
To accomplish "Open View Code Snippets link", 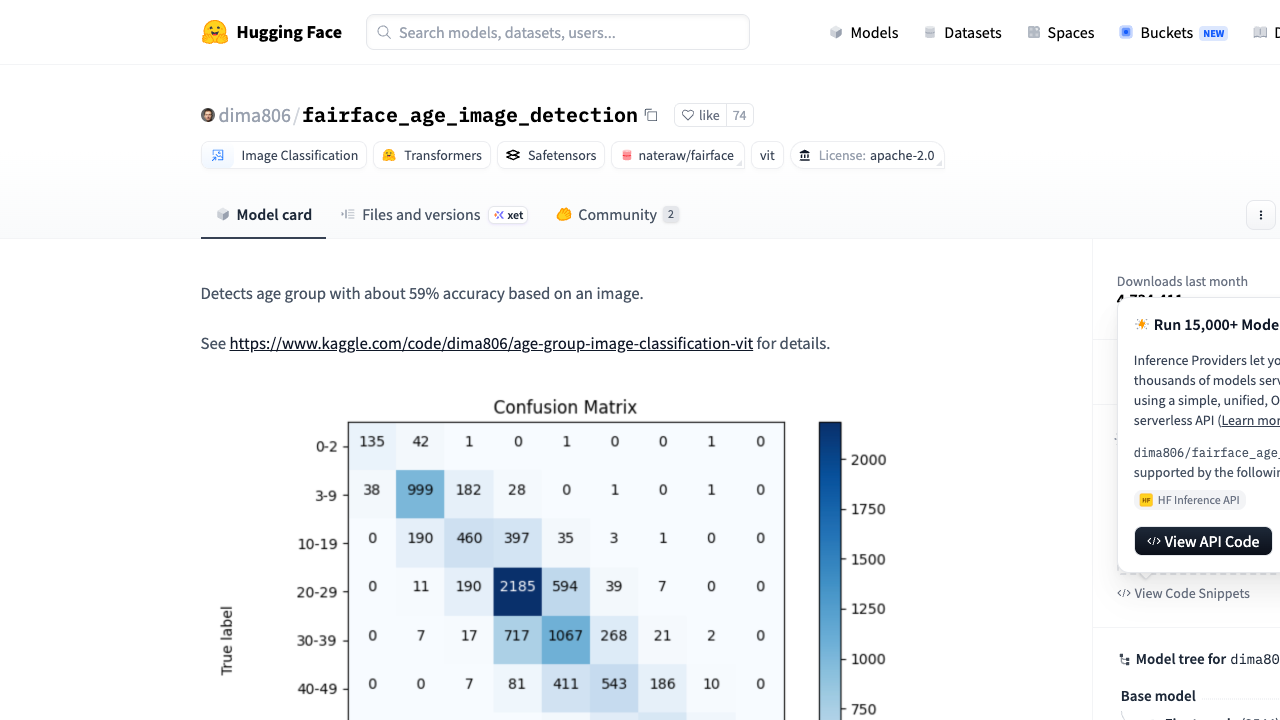I will (x=1183, y=593).
